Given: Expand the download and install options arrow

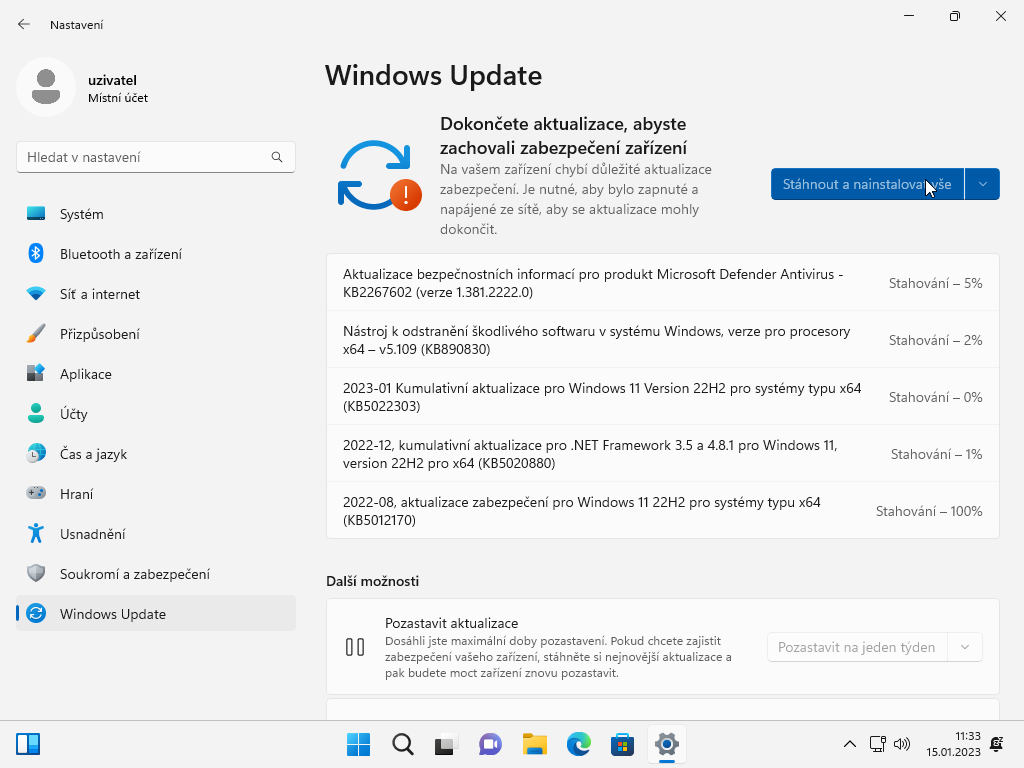Looking at the screenshot, I should point(983,184).
